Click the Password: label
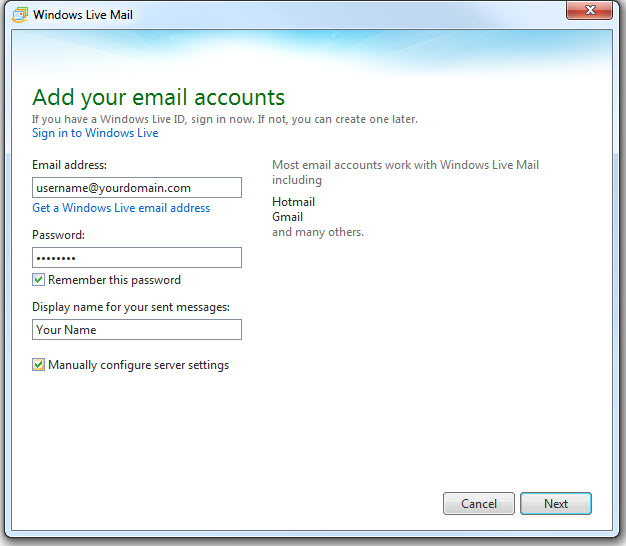The width and height of the screenshot is (626, 546). [x=58, y=235]
